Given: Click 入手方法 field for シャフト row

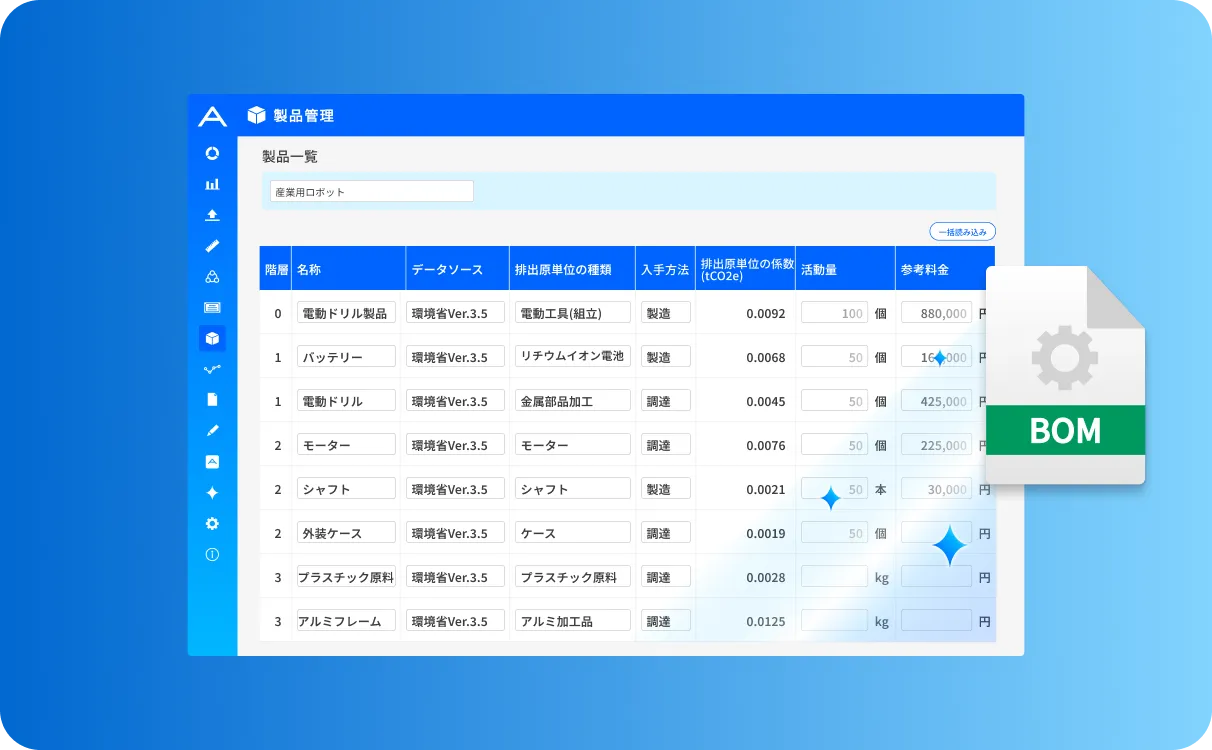Looking at the screenshot, I should click(665, 489).
